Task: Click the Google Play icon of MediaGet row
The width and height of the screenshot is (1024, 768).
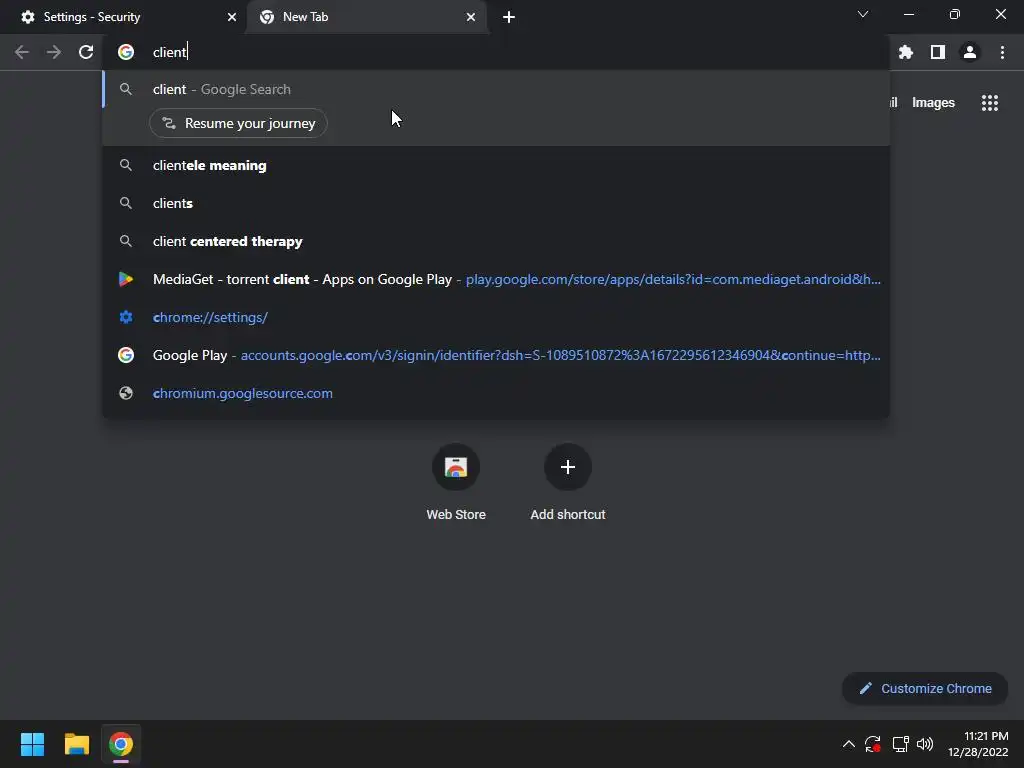Action: tap(126, 280)
